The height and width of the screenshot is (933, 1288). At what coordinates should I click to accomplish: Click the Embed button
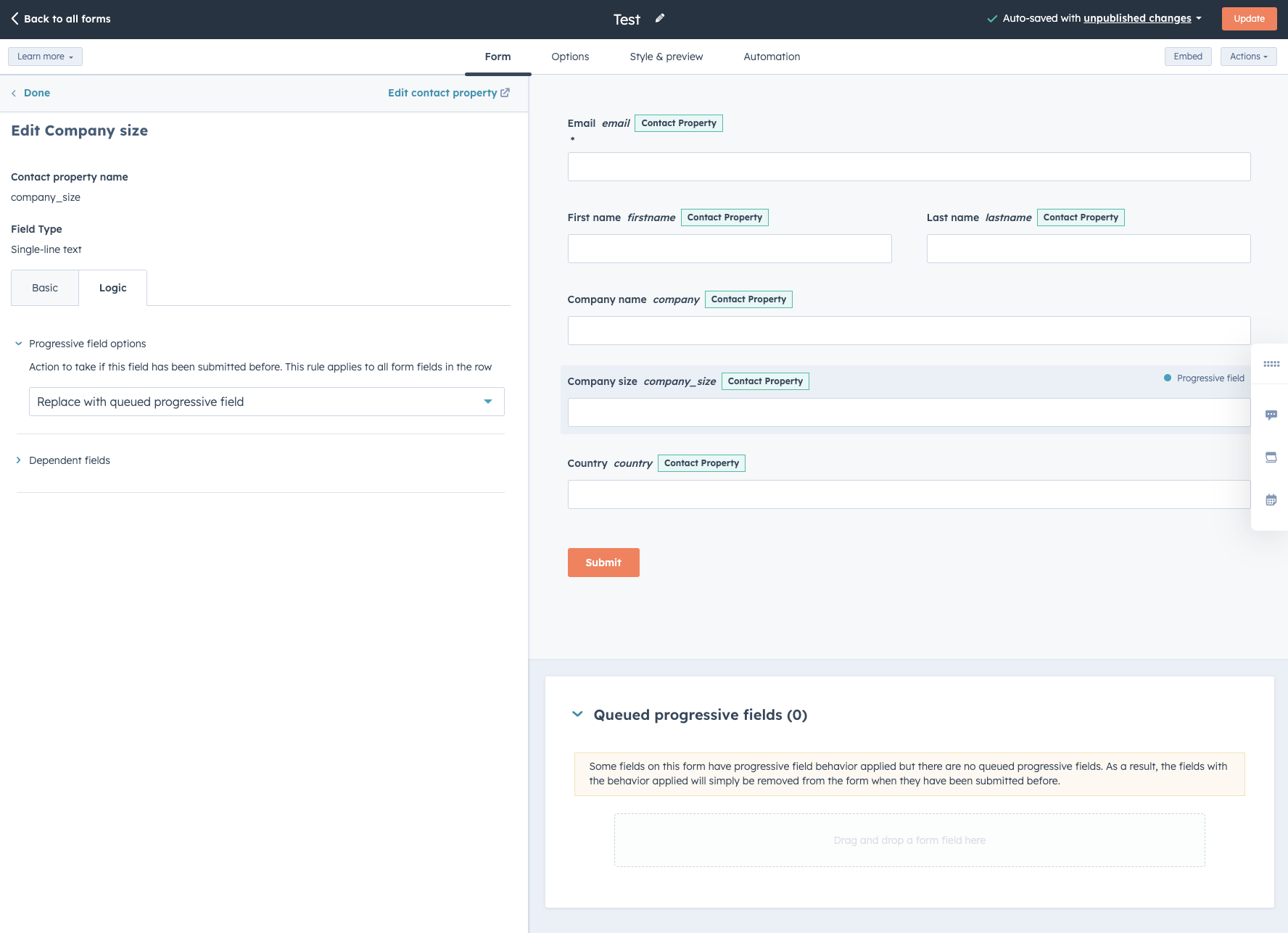click(1188, 57)
